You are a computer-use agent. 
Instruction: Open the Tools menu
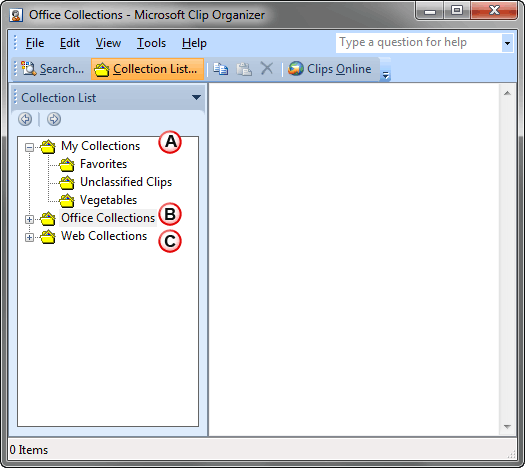151,43
